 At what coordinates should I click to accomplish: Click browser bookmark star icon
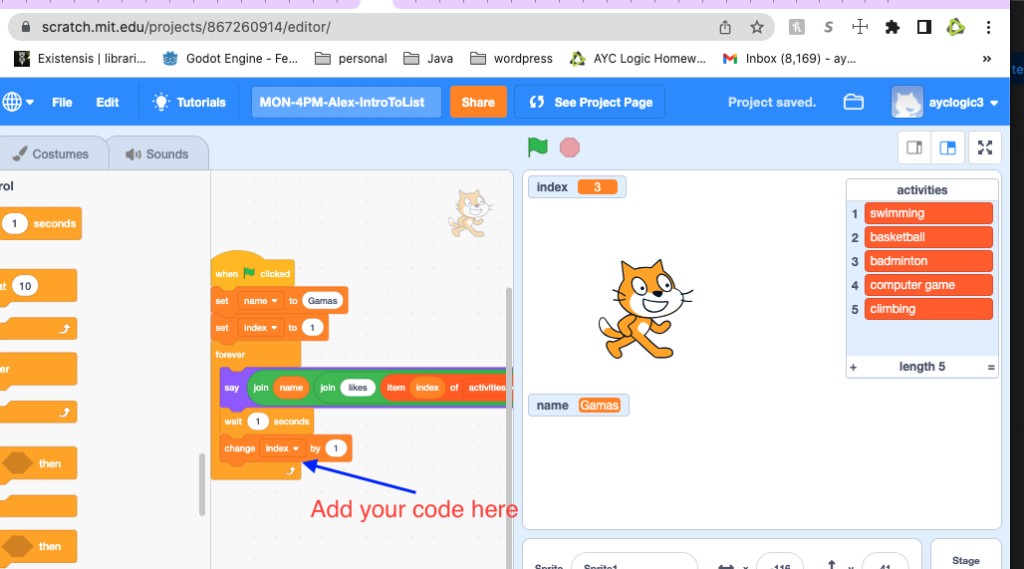coord(756,27)
